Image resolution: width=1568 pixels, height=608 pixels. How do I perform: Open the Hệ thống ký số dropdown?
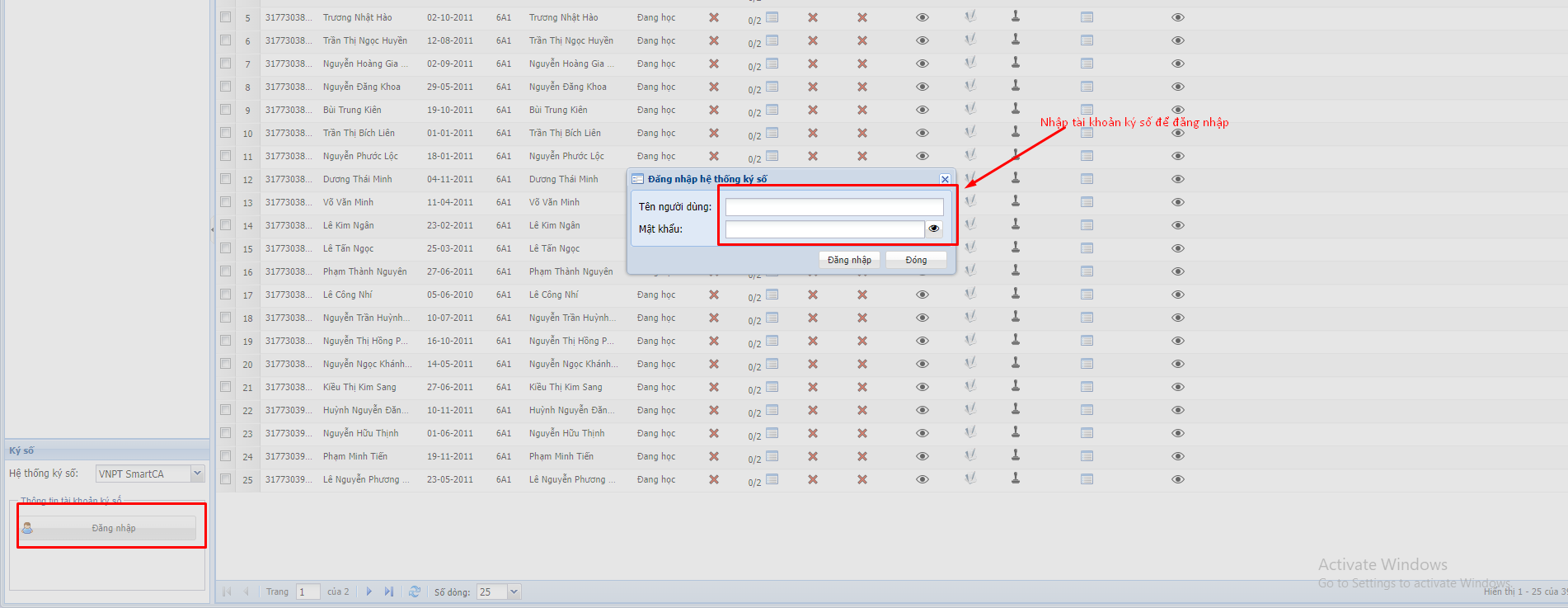click(x=197, y=474)
